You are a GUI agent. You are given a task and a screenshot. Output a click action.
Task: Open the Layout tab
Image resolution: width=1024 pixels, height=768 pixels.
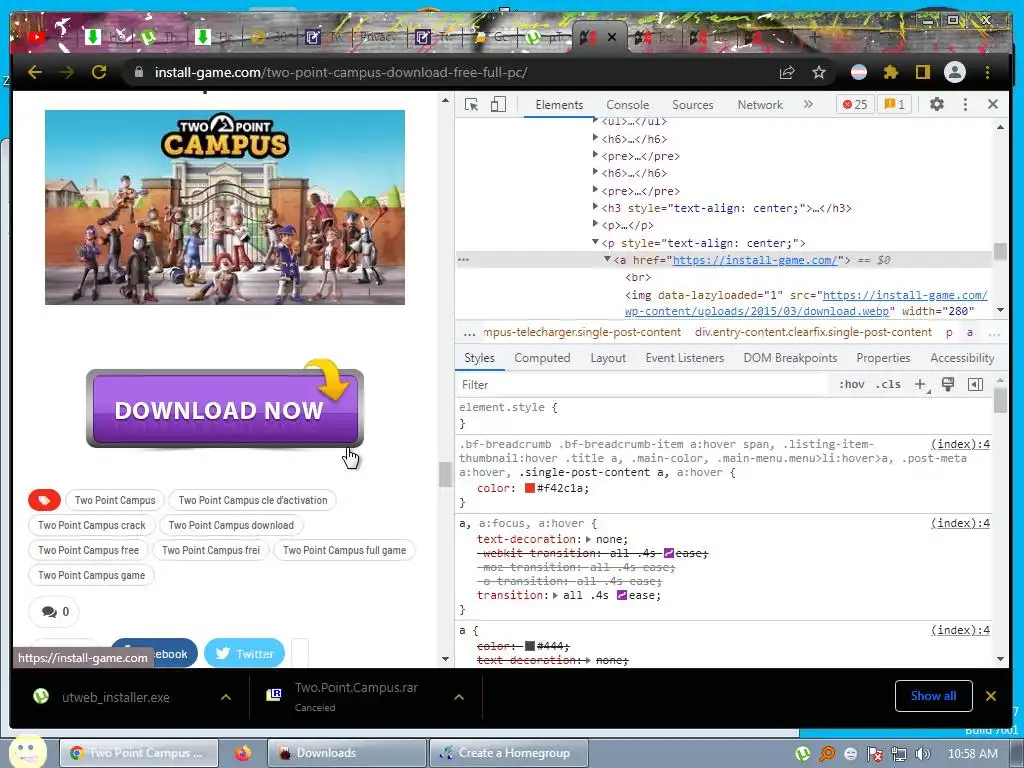point(608,358)
